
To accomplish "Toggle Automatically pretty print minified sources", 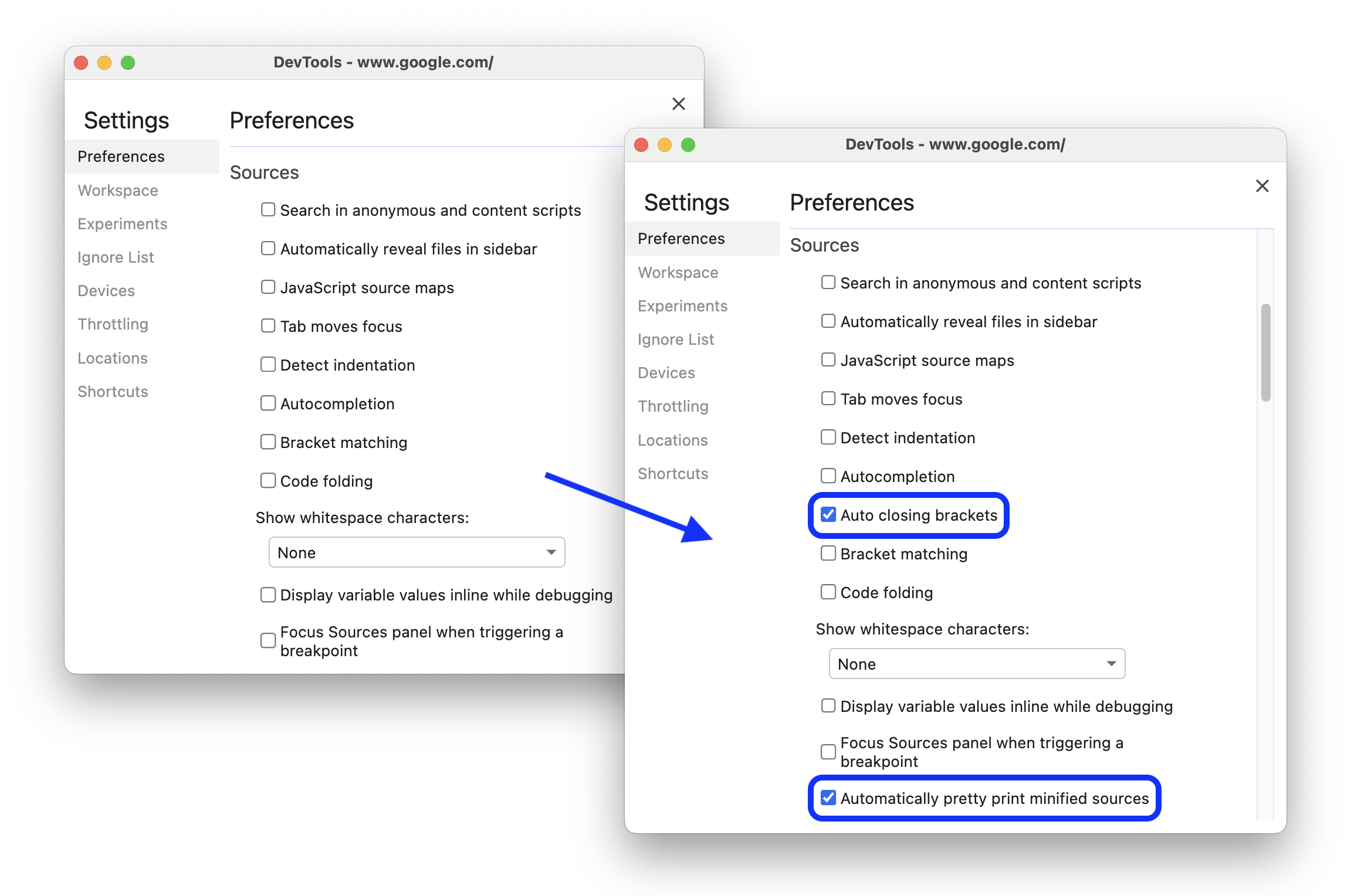I will [830, 797].
